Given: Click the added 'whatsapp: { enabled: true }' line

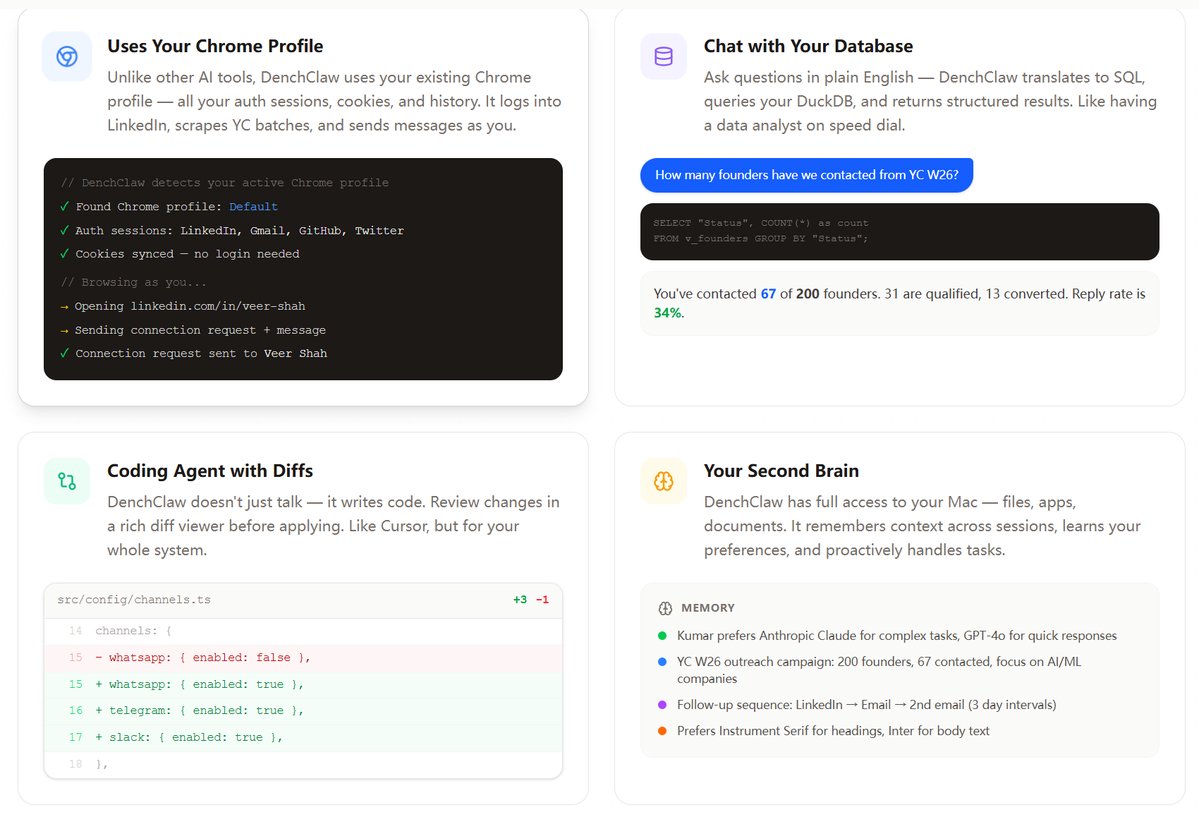Looking at the screenshot, I should 303,685.
